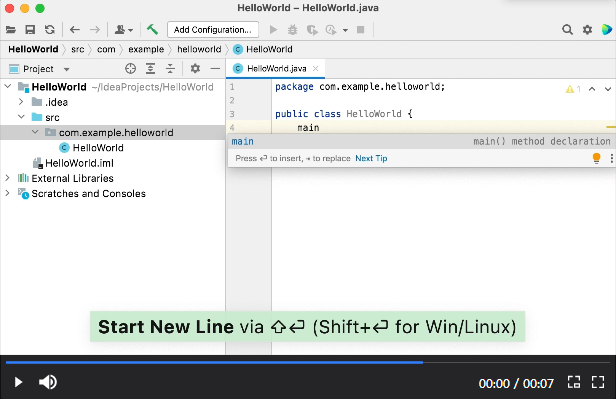Click the Run with Coverage icon
Screen dimensions: 616x399
pyautogui.click(x=312, y=30)
